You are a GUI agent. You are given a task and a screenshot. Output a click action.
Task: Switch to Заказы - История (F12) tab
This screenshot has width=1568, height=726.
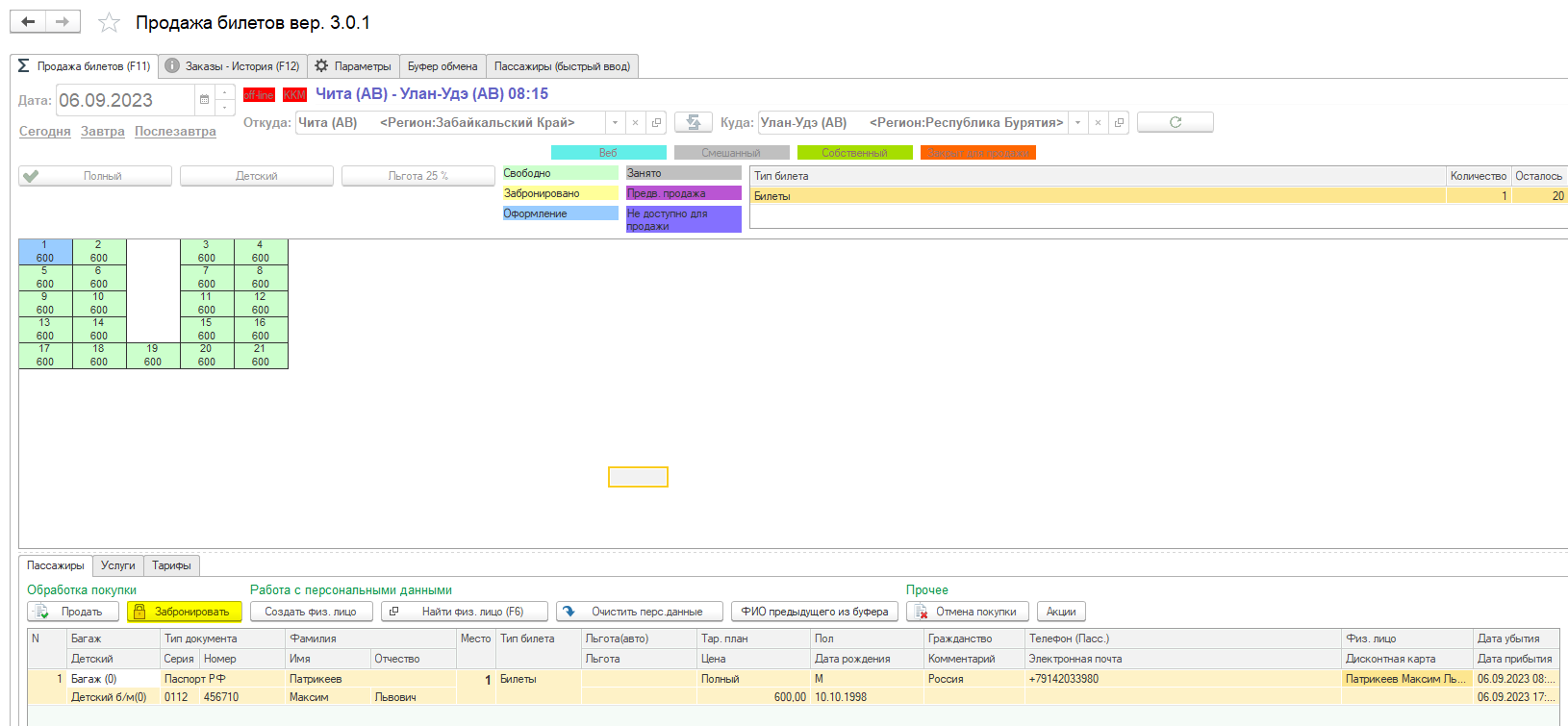pyautogui.click(x=233, y=66)
